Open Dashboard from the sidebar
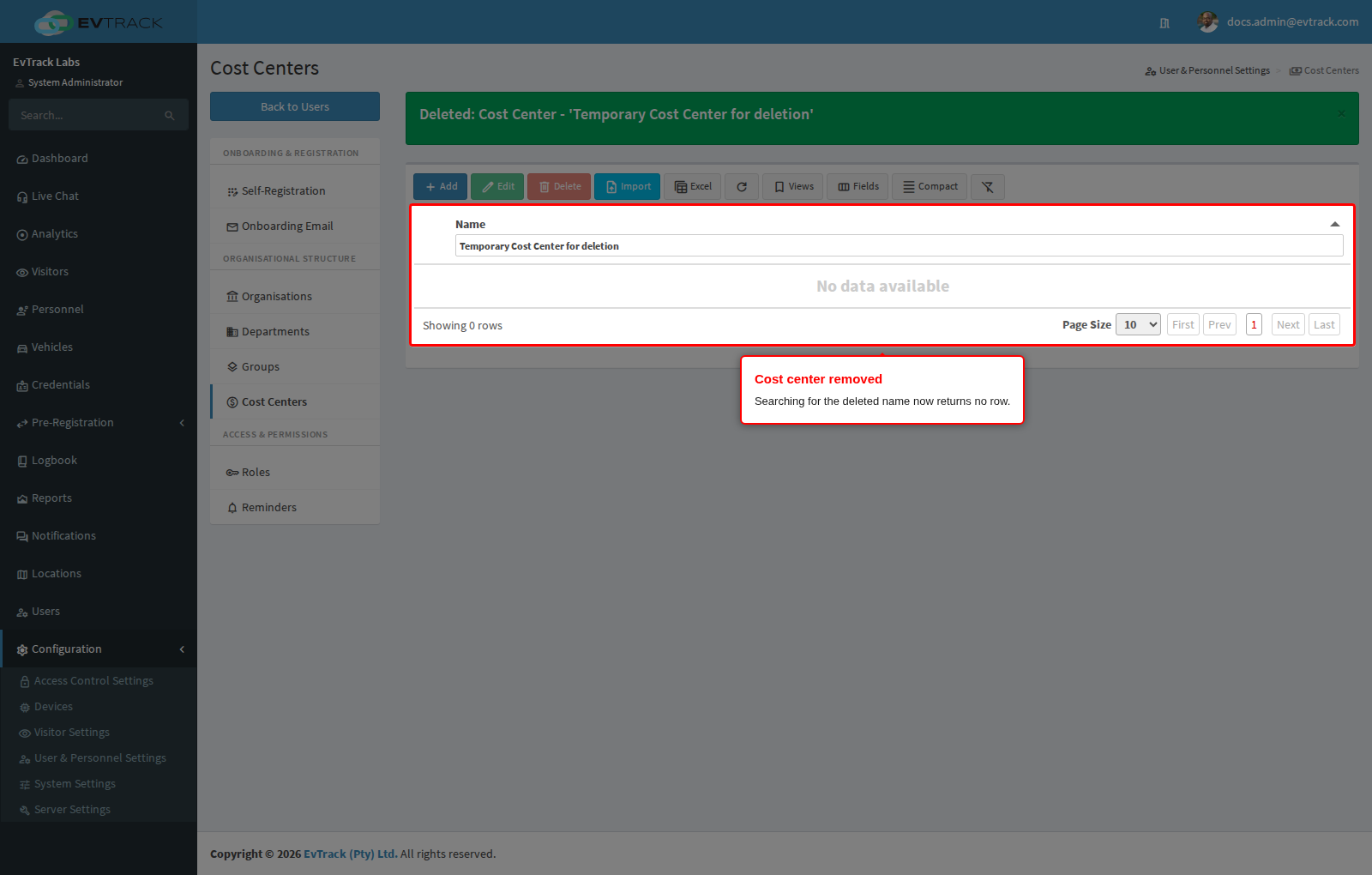Image resolution: width=1372 pixels, height=875 pixels. pos(99,159)
